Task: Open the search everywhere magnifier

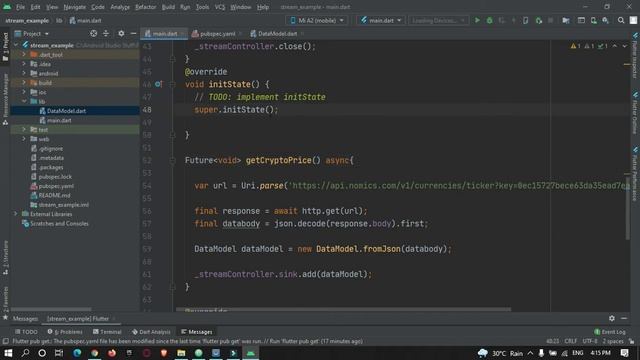Action: coord(621,20)
